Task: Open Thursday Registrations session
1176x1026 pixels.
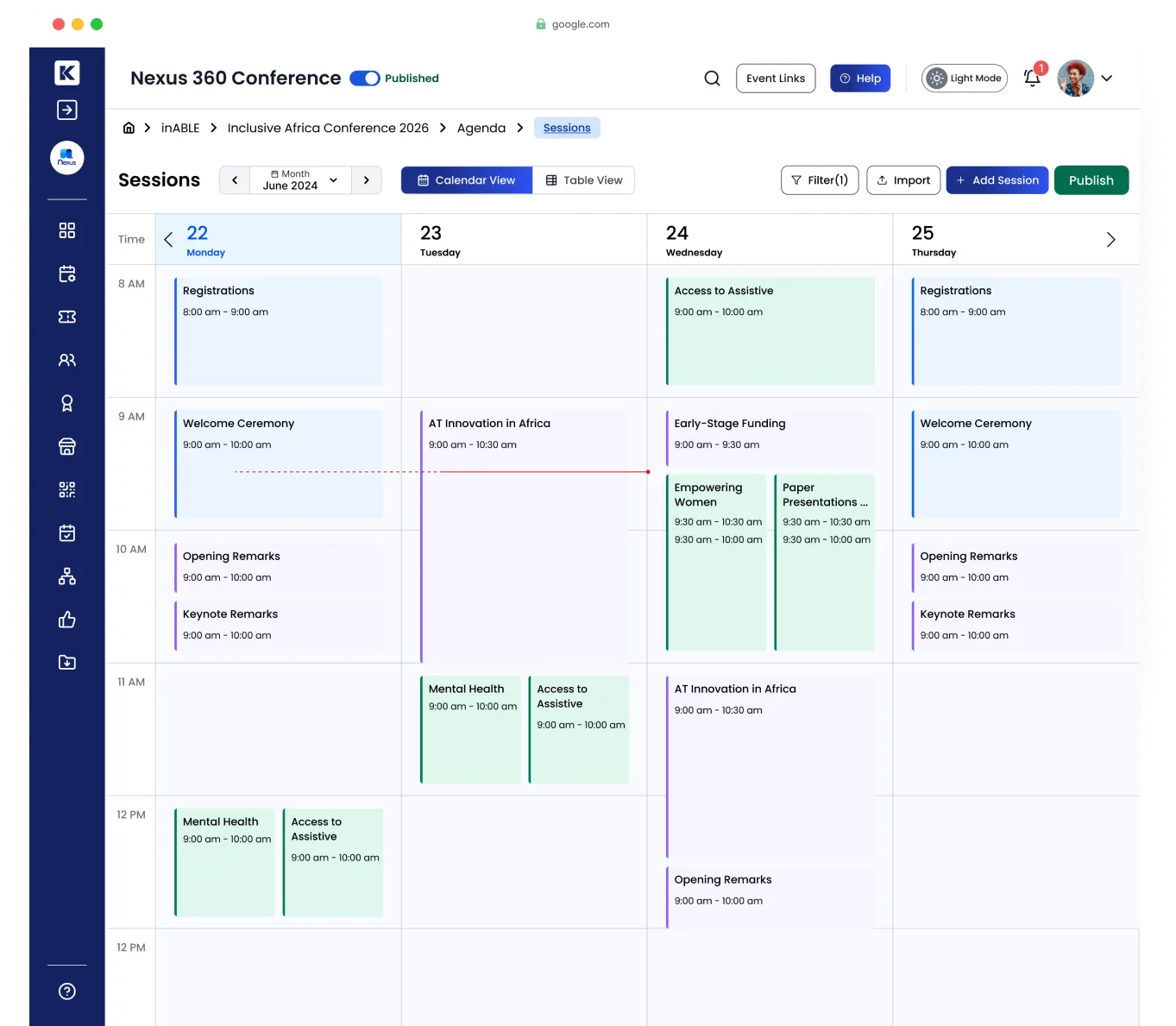Action: pyautogui.click(x=1016, y=331)
